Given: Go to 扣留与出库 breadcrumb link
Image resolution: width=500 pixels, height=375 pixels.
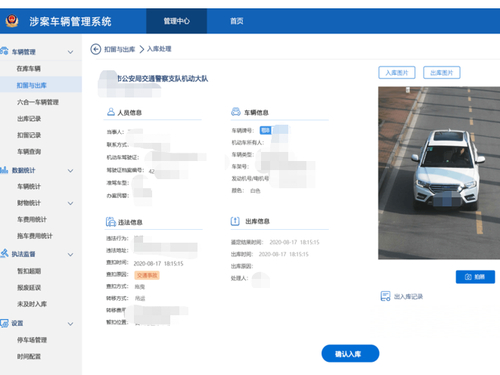Looking at the screenshot, I should [x=120, y=49].
